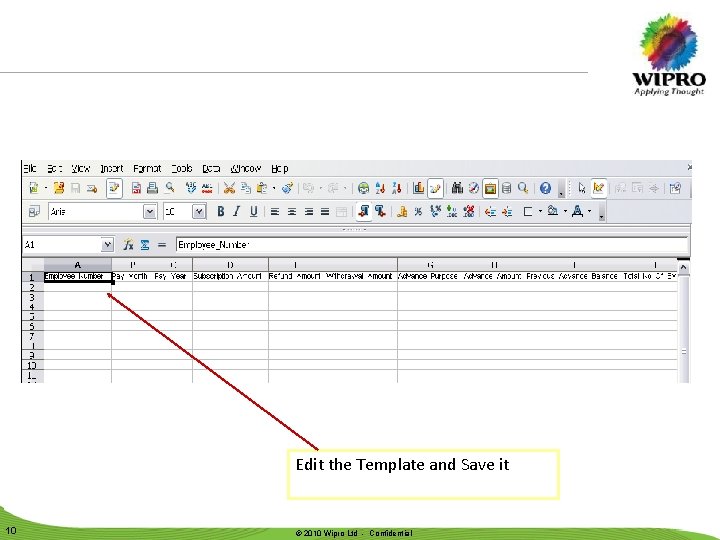Run Spellcheck with the ABC check icon
The image size is (720, 540).
[191, 188]
